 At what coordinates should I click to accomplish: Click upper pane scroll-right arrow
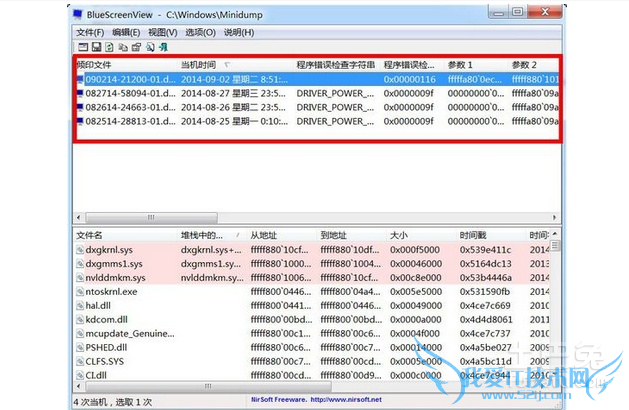(555, 217)
